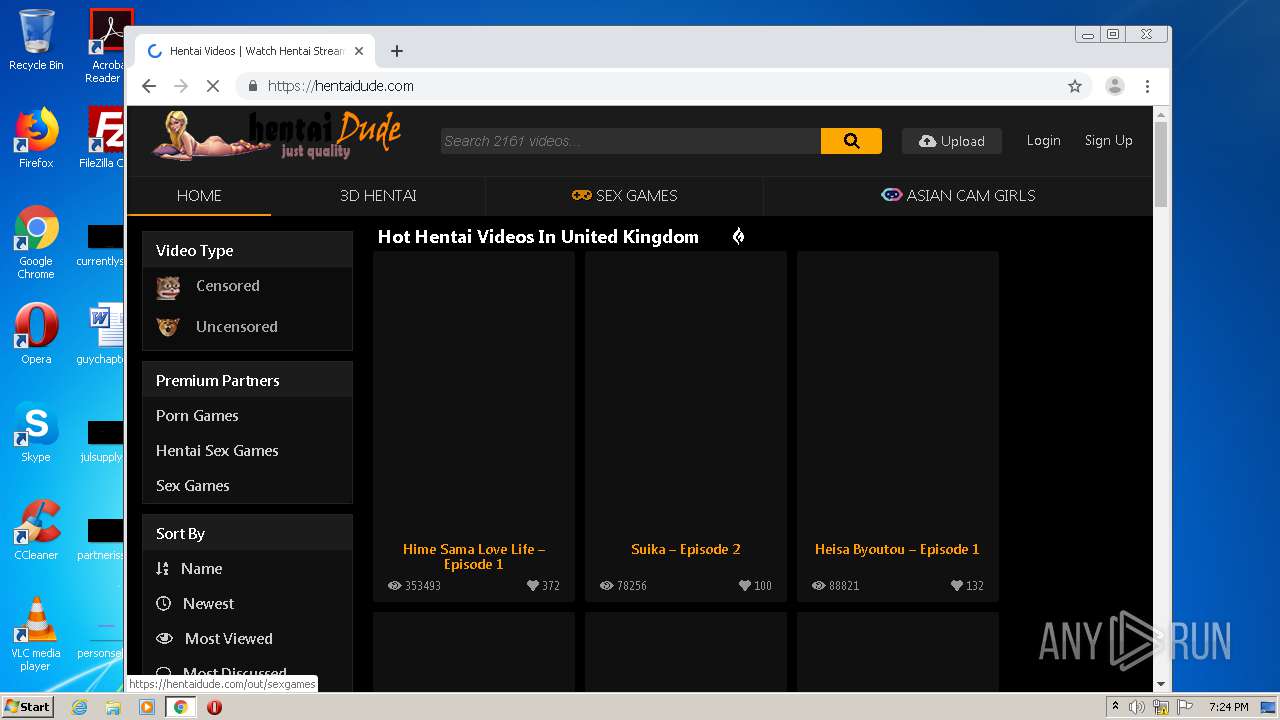This screenshot has height=720, width=1280.
Task: Click the volume speaker tray icon
Action: (1137, 707)
